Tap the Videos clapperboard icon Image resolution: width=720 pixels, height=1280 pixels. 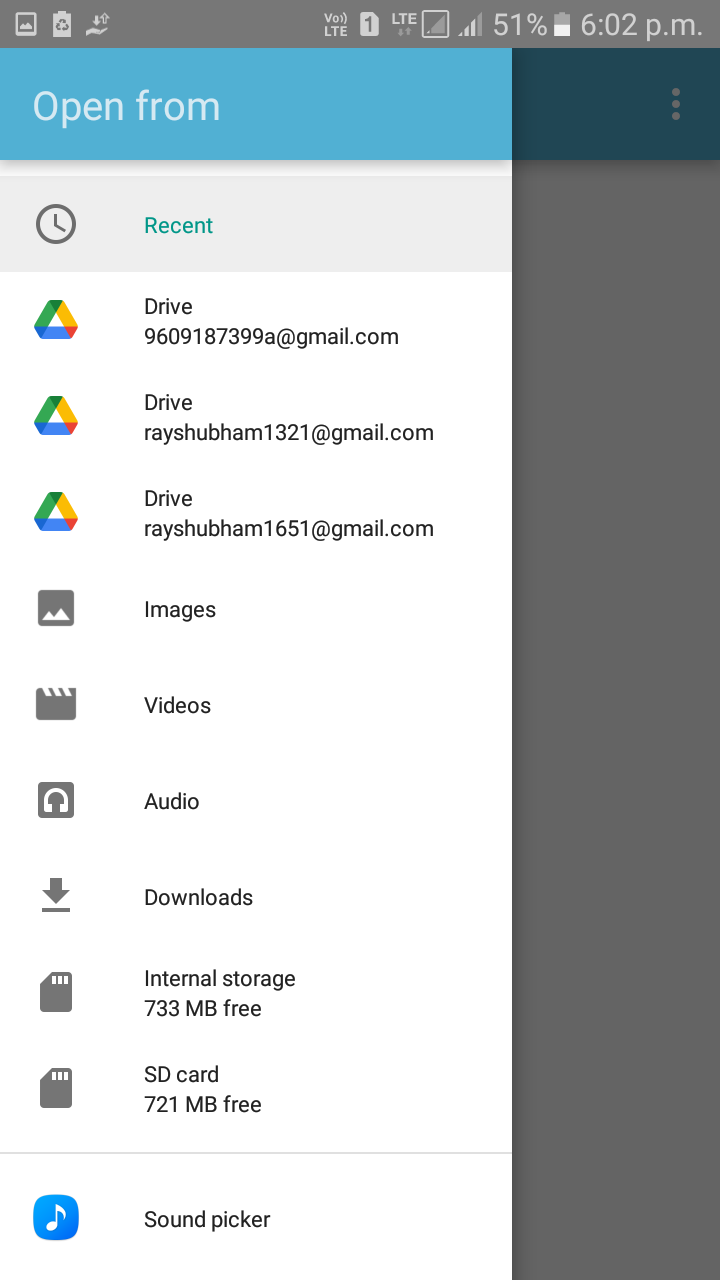click(56, 704)
